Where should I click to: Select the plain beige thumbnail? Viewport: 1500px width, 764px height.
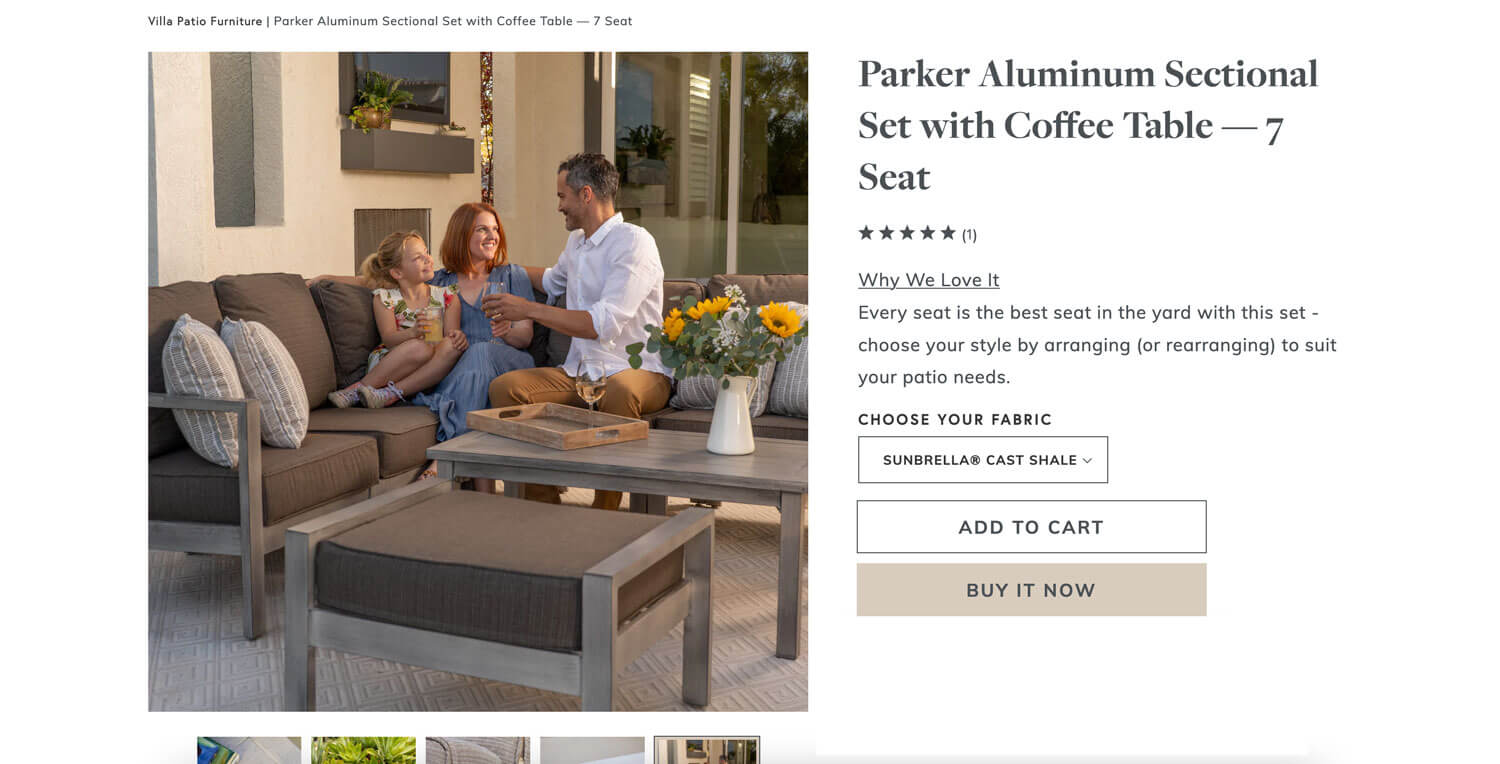pyautogui.click(x=592, y=750)
